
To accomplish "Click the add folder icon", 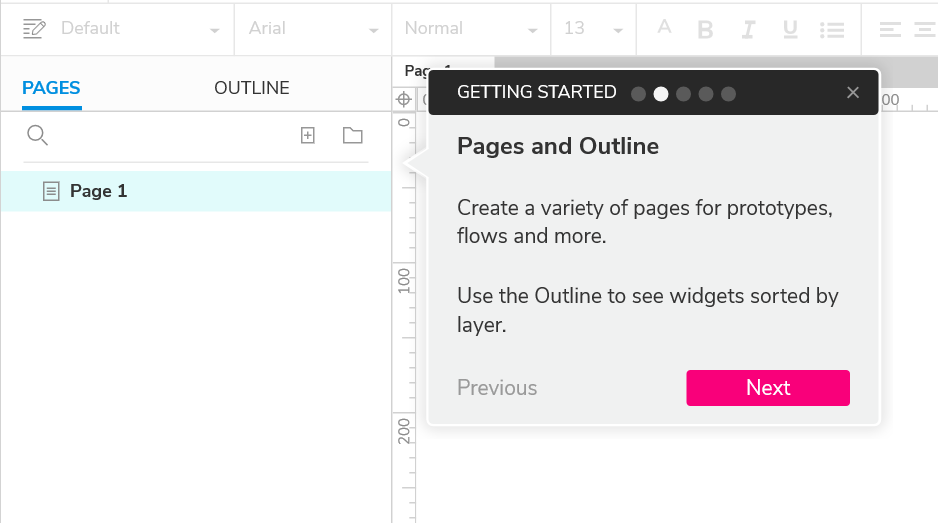I will pyautogui.click(x=352, y=135).
